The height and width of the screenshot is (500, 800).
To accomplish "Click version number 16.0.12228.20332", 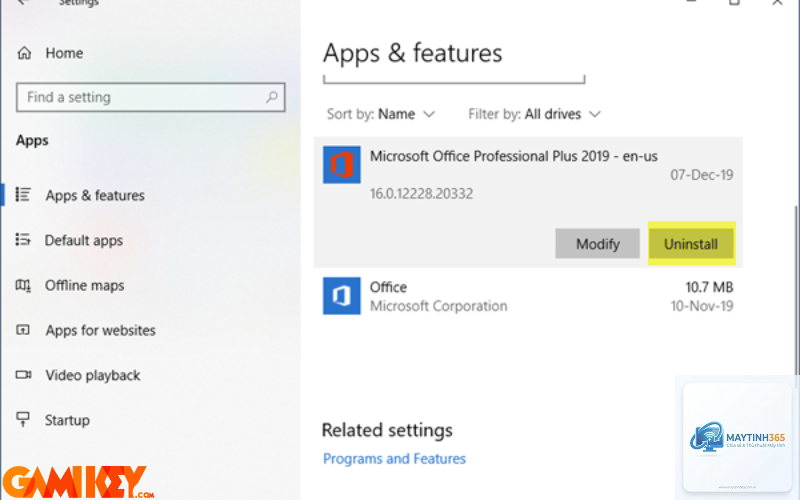I will (x=421, y=193).
